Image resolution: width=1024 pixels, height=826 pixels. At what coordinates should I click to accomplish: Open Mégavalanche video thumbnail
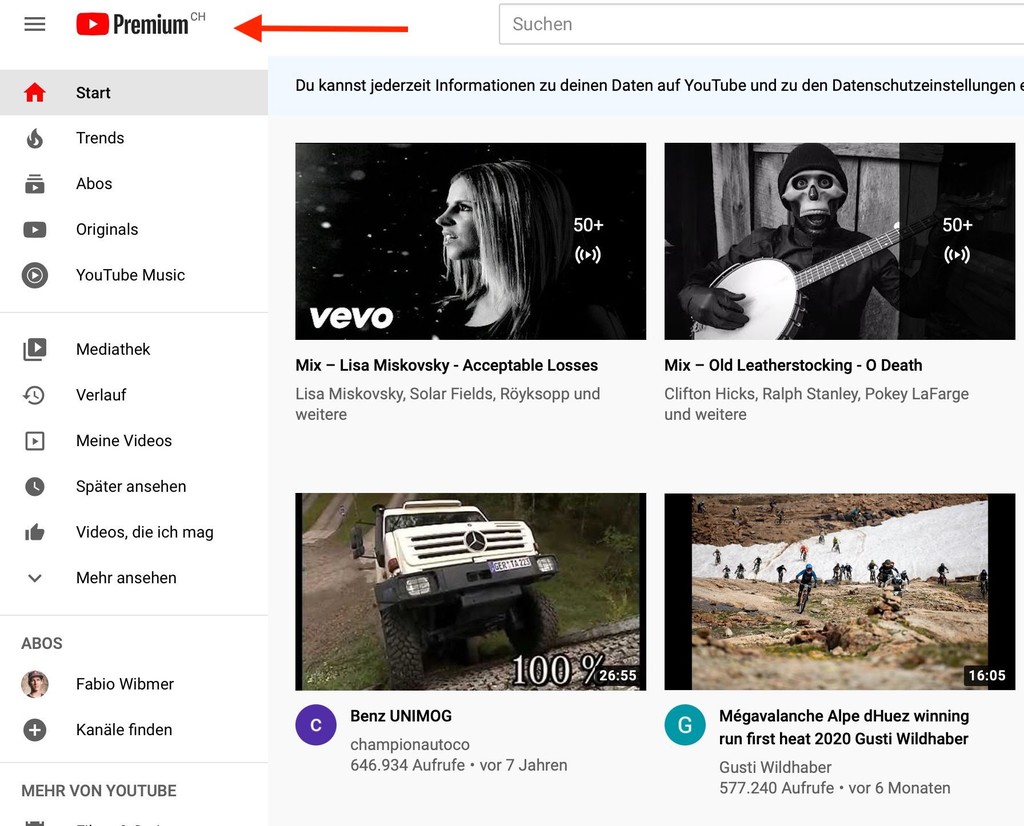[x=839, y=592]
